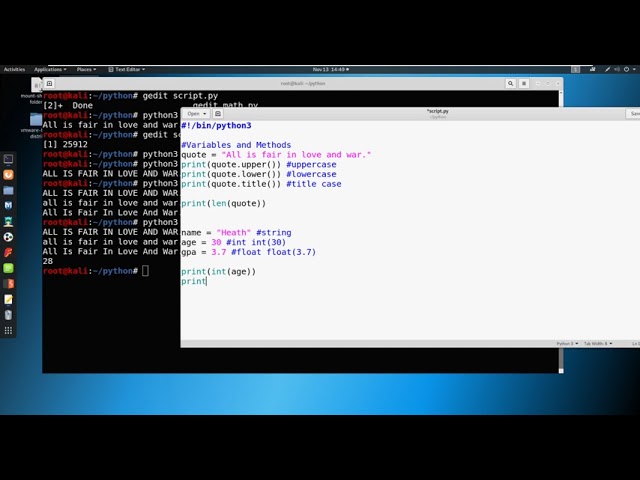Screen dimensions: 640x480
Task: Launch Burp Suite from the dock
Action: 8,175
